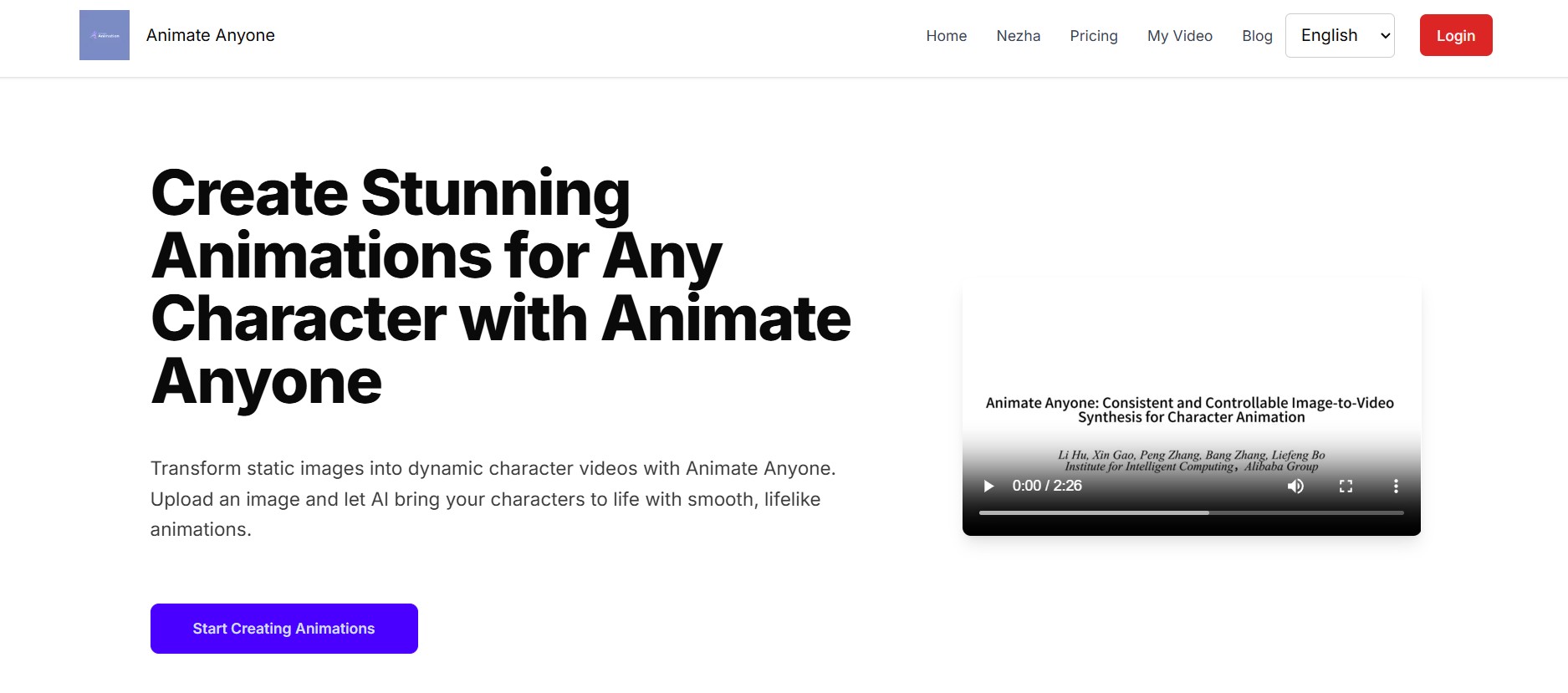Open the English language dropdown

(1340, 35)
